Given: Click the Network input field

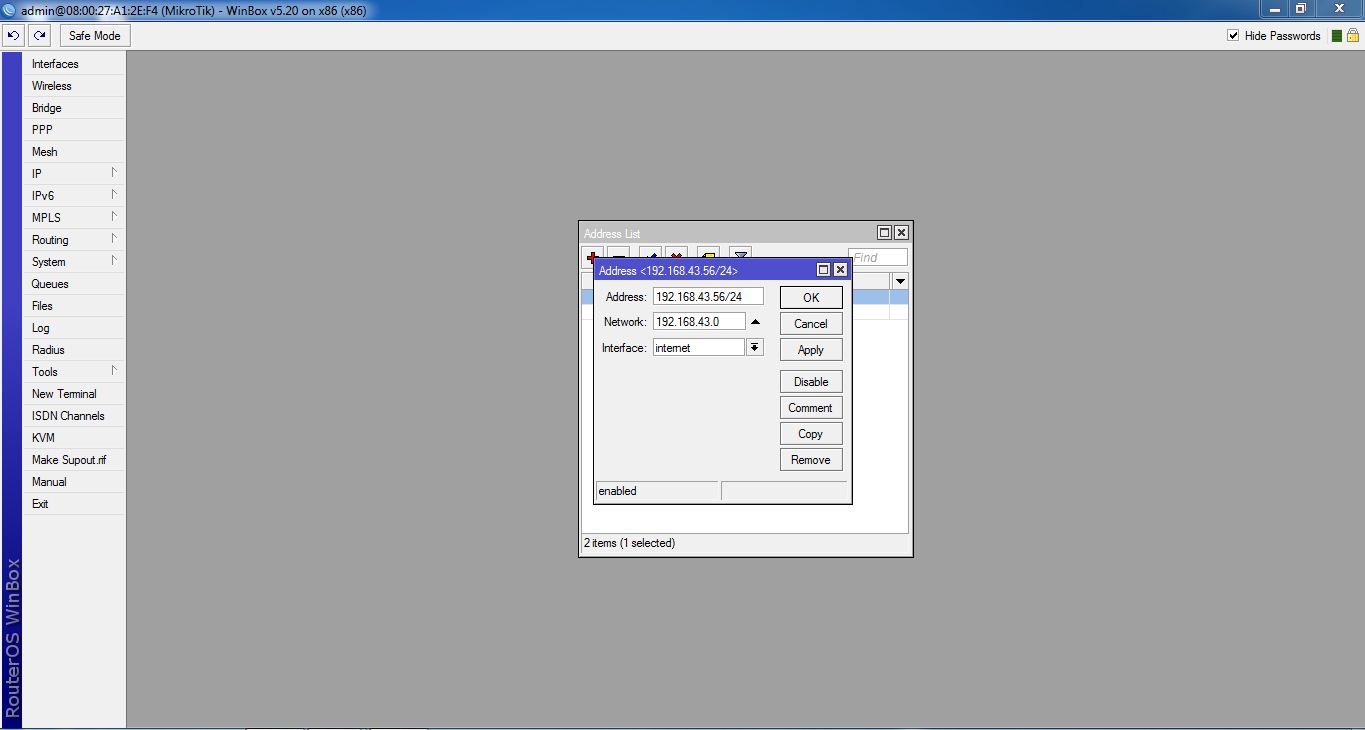Looking at the screenshot, I should (699, 322).
